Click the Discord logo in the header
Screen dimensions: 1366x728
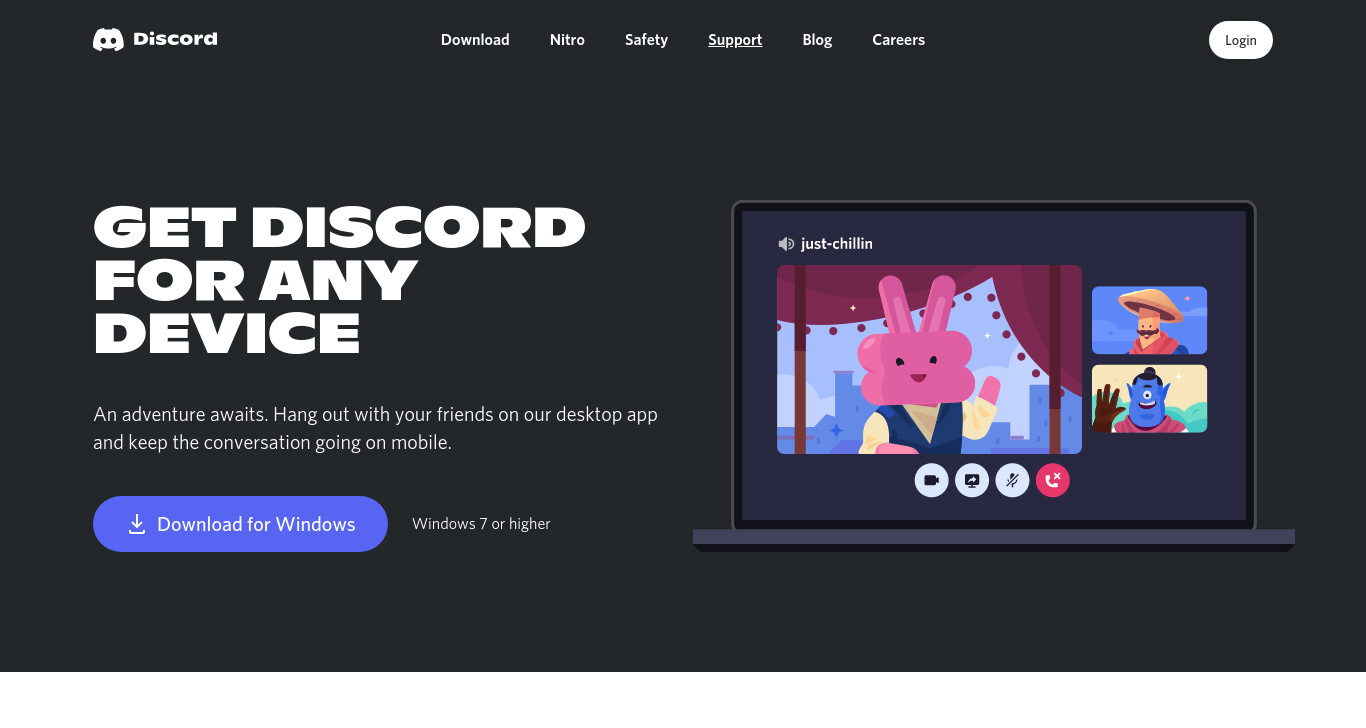155,39
